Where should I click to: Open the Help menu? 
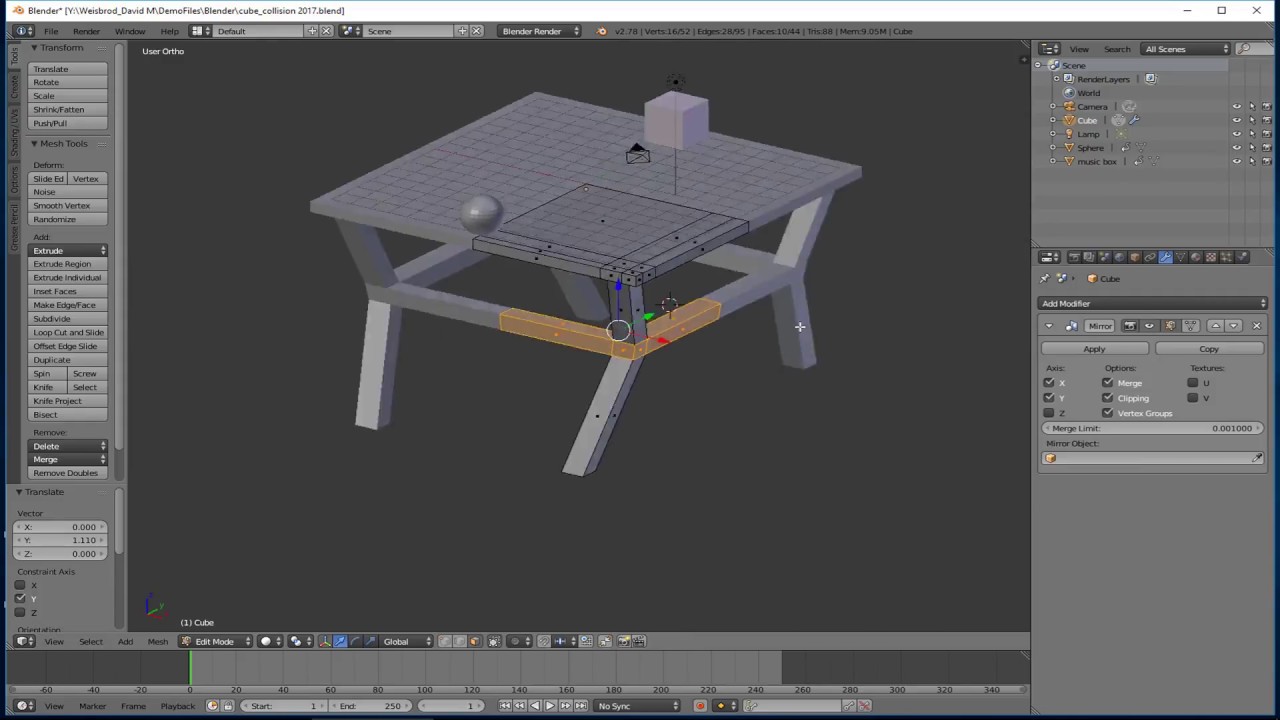[170, 31]
